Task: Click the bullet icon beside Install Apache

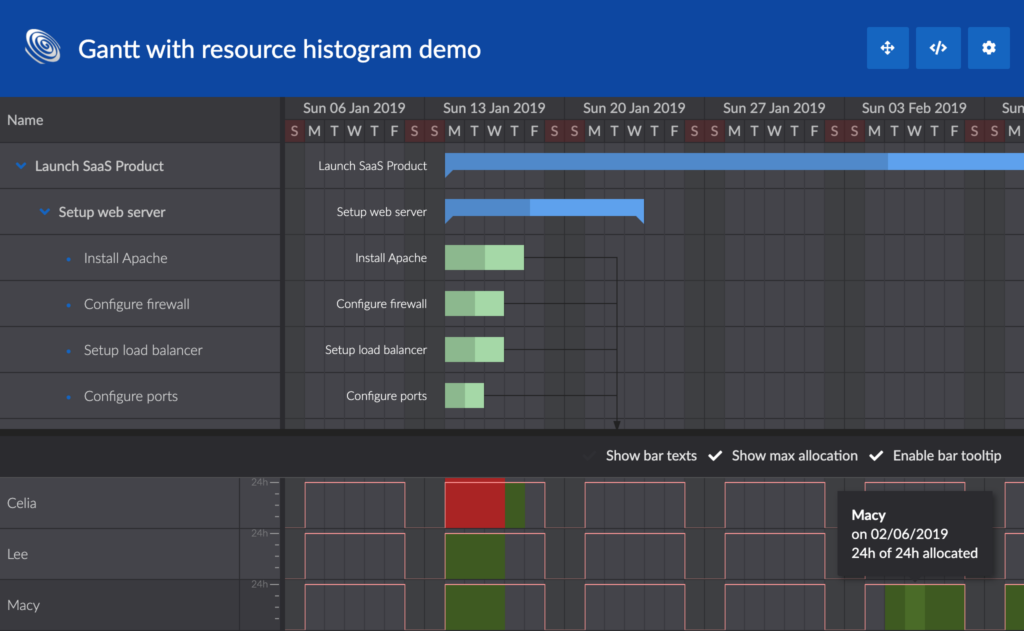Action: point(68,258)
